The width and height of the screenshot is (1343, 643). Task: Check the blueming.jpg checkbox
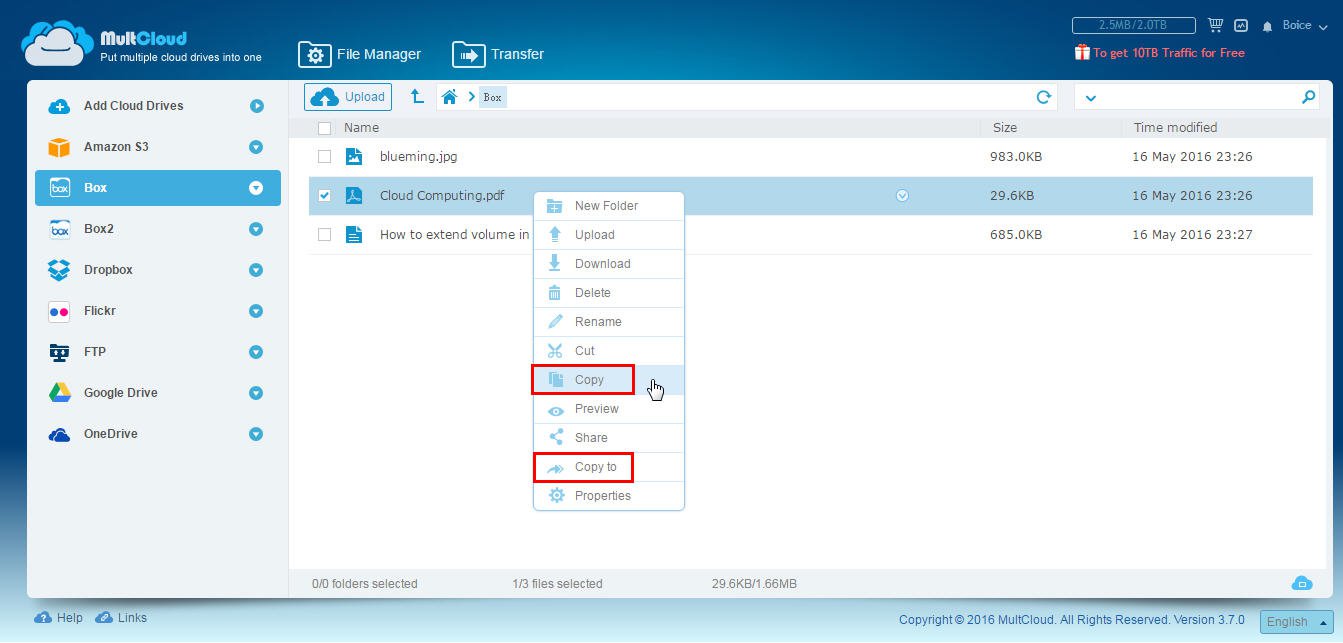[324, 156]
